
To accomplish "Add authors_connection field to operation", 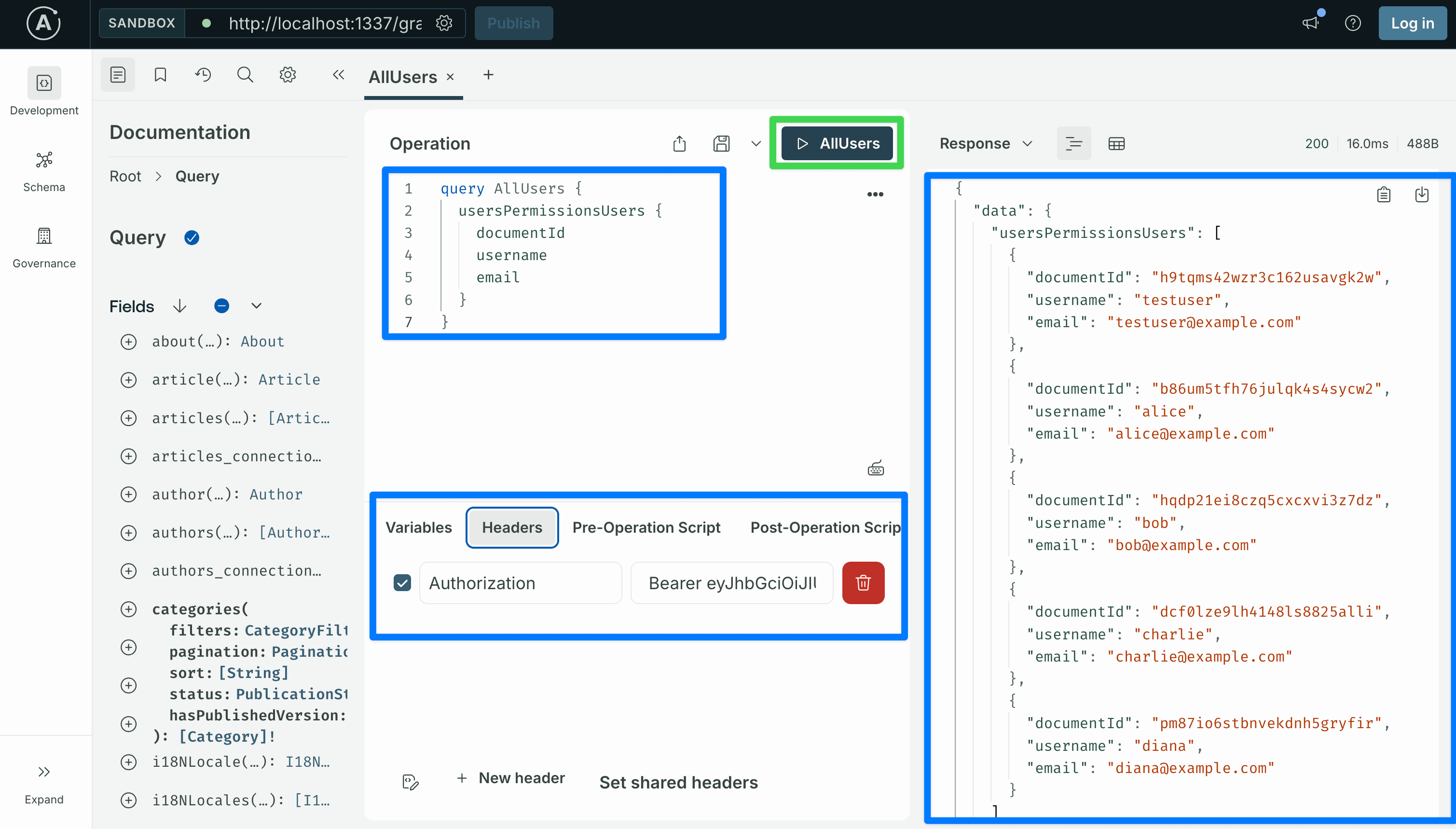I will pos(129,570).
